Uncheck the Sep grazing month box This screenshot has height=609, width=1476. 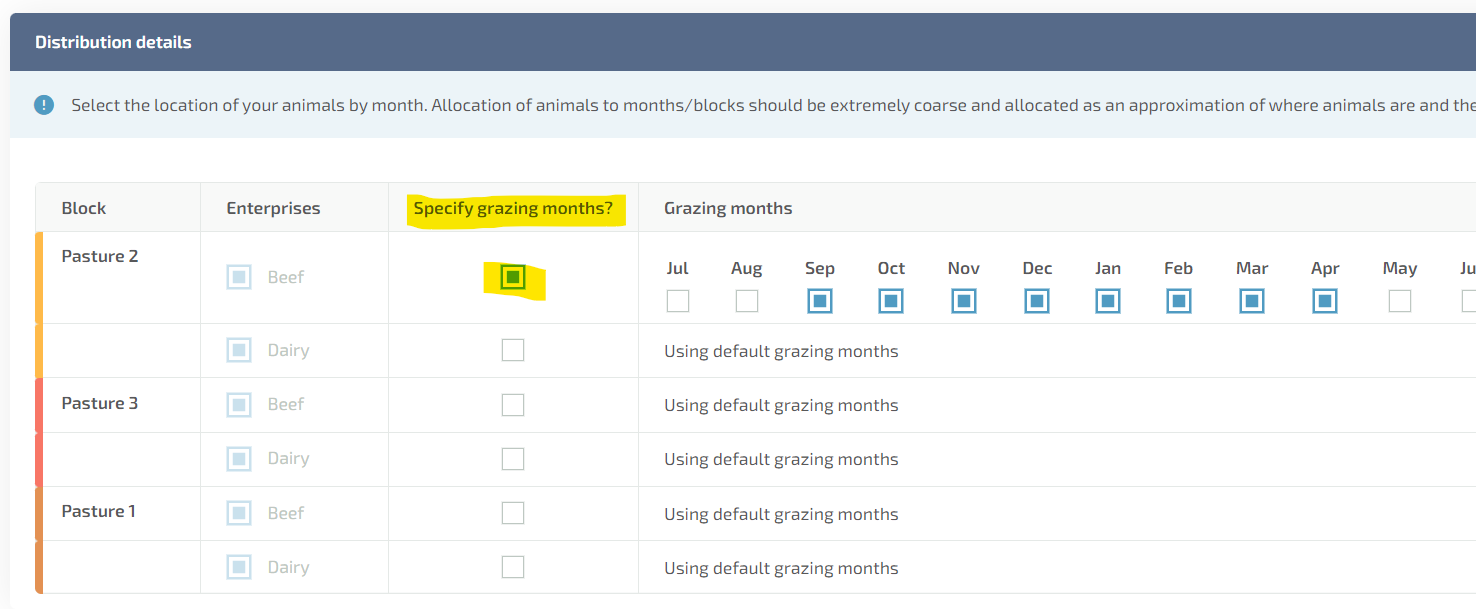point(820,301)
